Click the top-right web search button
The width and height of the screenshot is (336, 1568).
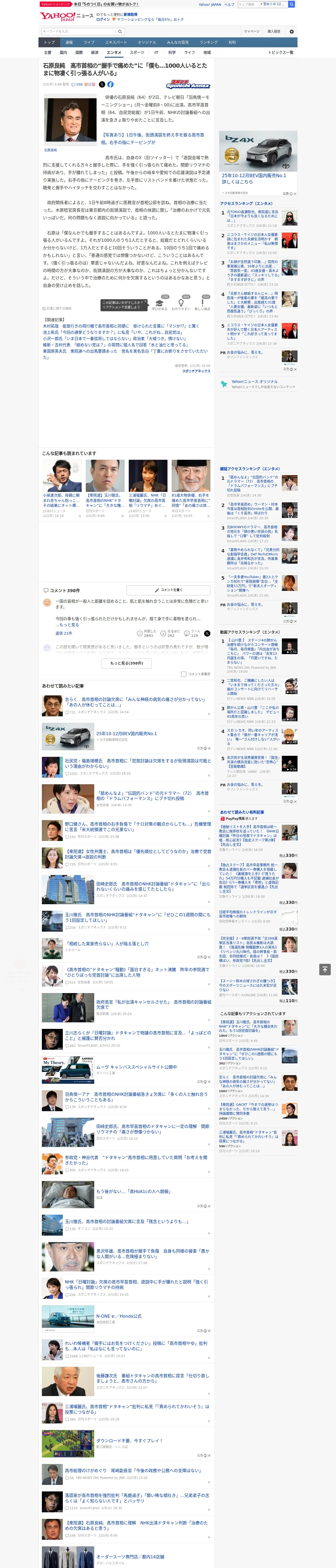coord(292,4)
